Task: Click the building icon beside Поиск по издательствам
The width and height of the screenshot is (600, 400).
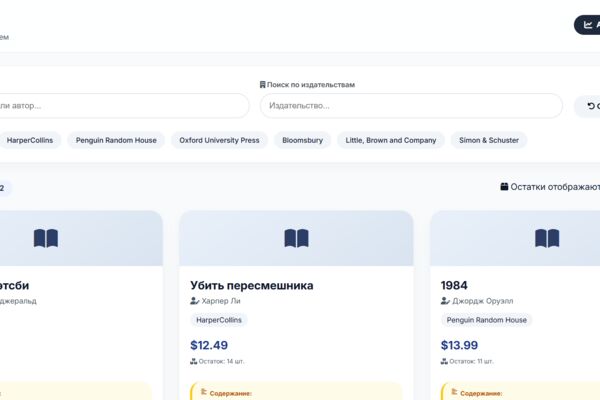Action: click(262, 85)
